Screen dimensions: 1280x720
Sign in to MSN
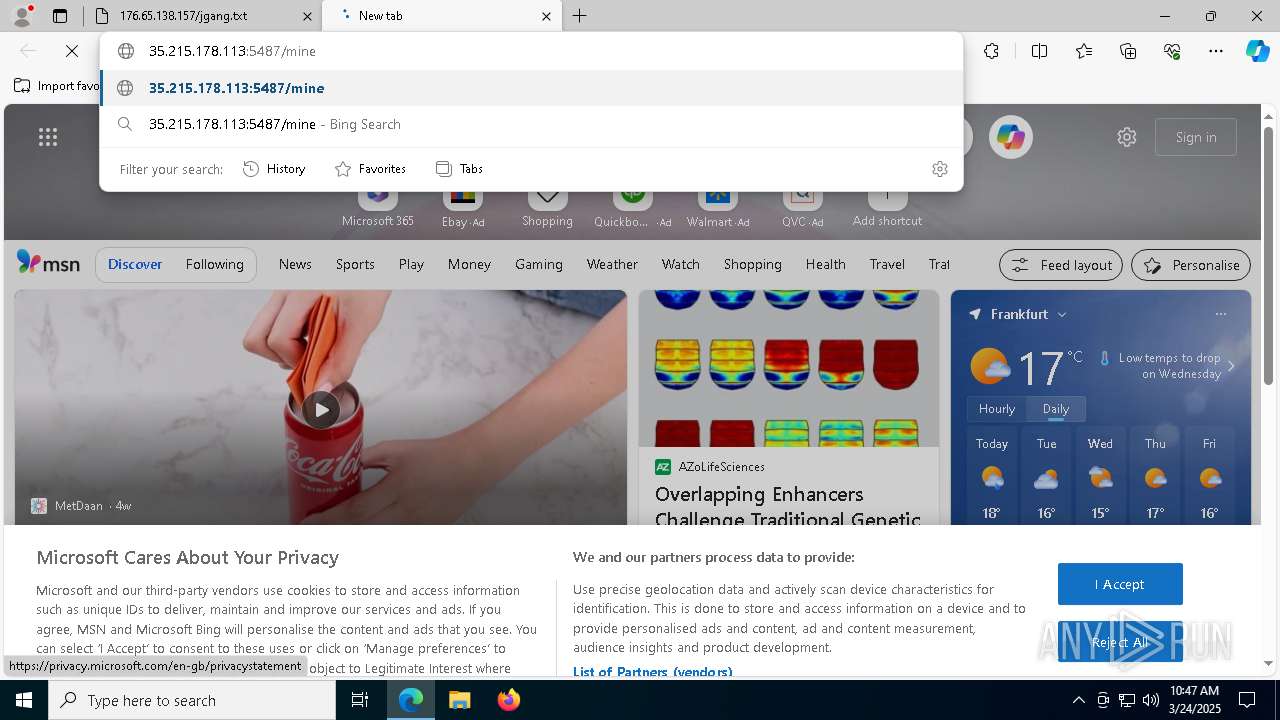[1196, 137]
